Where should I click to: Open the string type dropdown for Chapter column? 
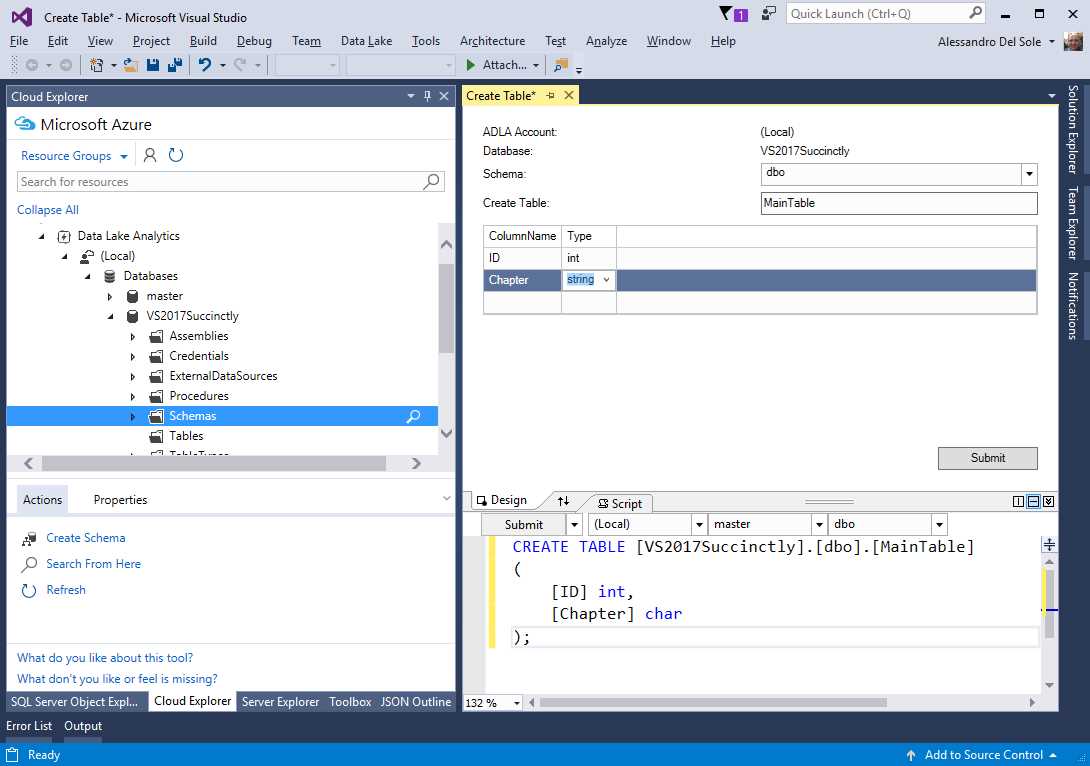click(x=606, y=280)
